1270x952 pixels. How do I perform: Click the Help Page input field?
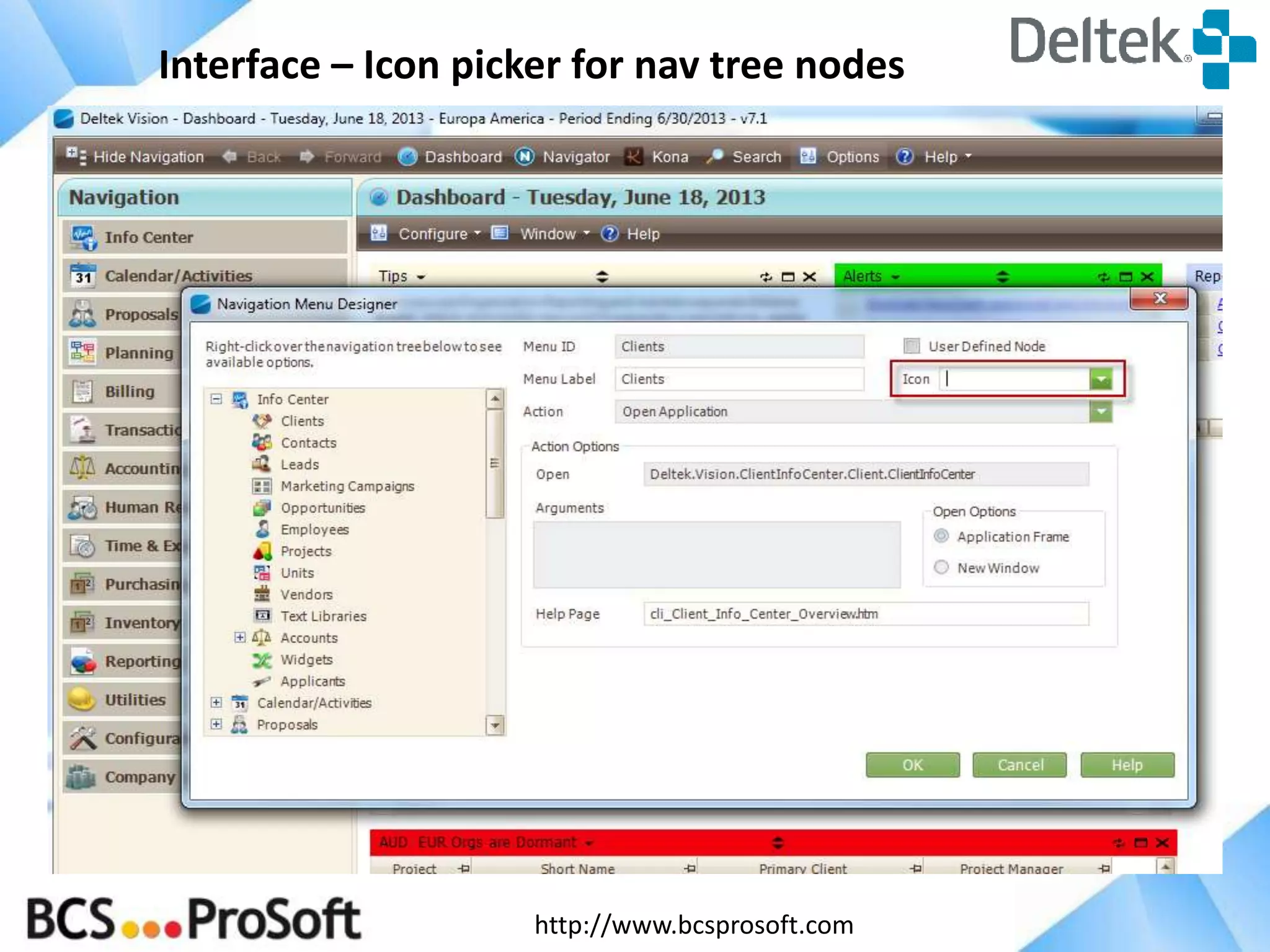point(866,614)
